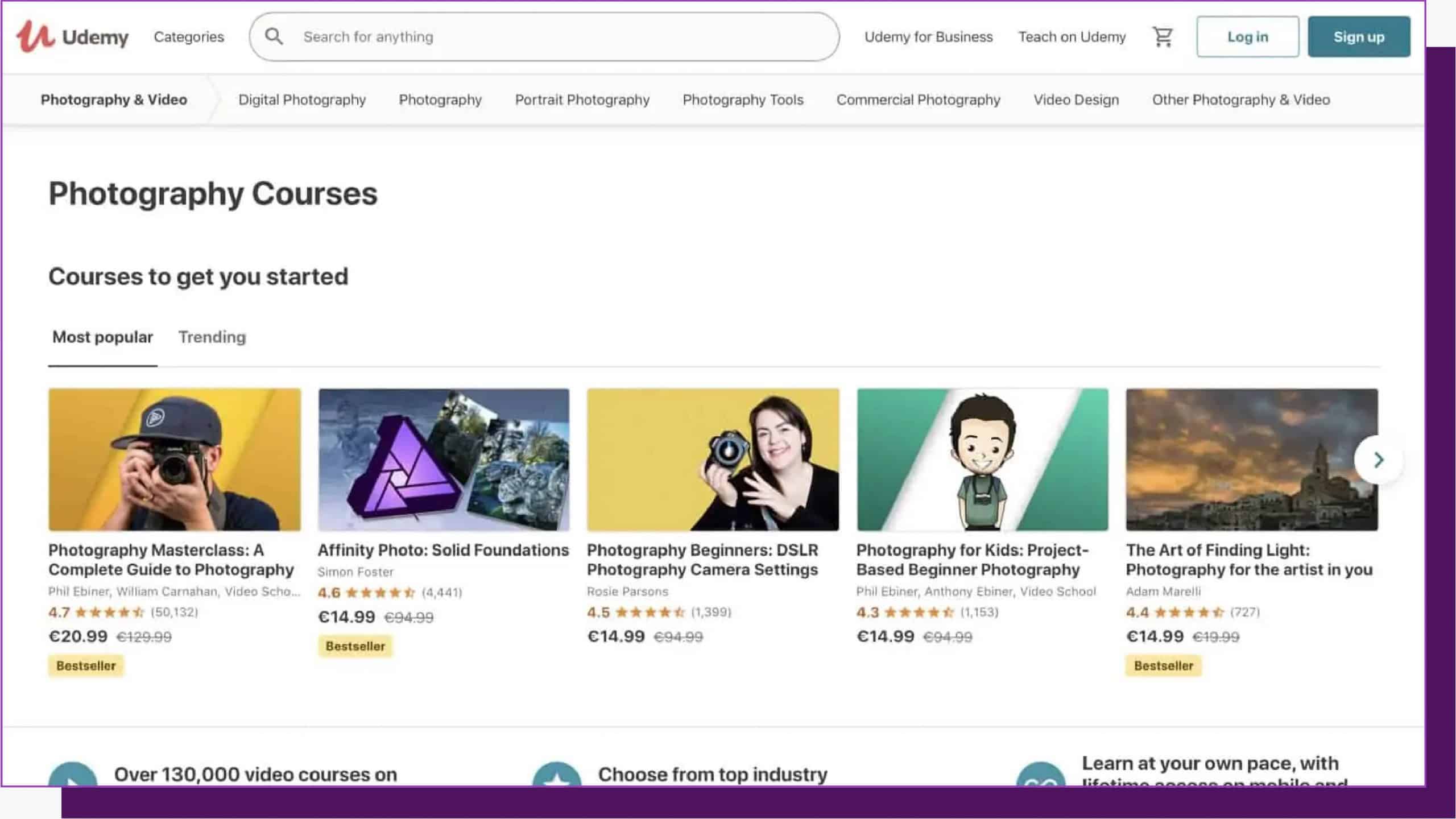The image size is (1456, 819).
Task: Switch to the Trending tab
Action: pyautogui.click(x=212, y=337)
